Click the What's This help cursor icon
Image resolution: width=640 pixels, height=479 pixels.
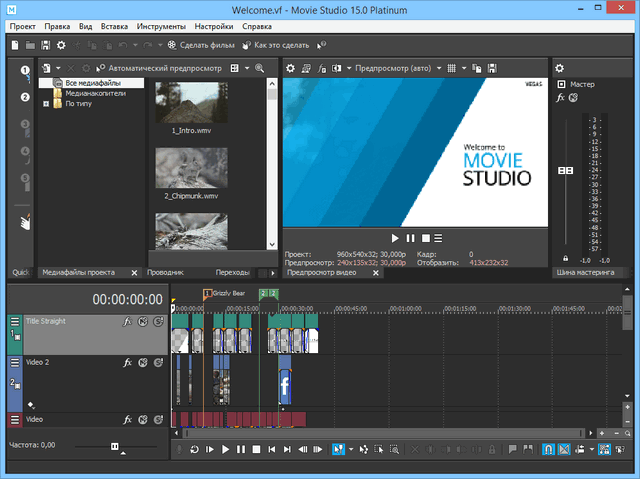coord(321,45)
